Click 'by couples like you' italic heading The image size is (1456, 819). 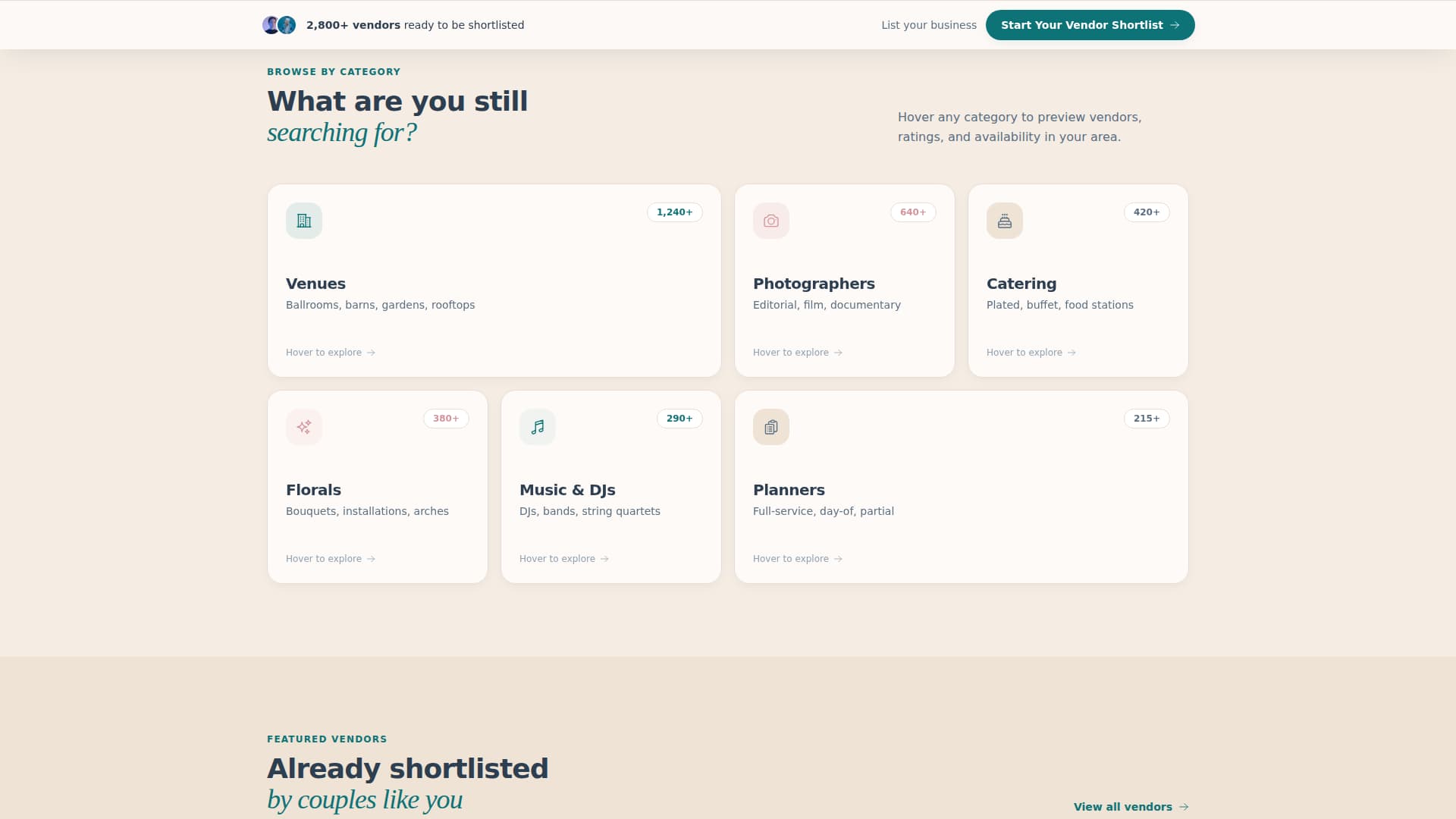click(x=365, y=800)
